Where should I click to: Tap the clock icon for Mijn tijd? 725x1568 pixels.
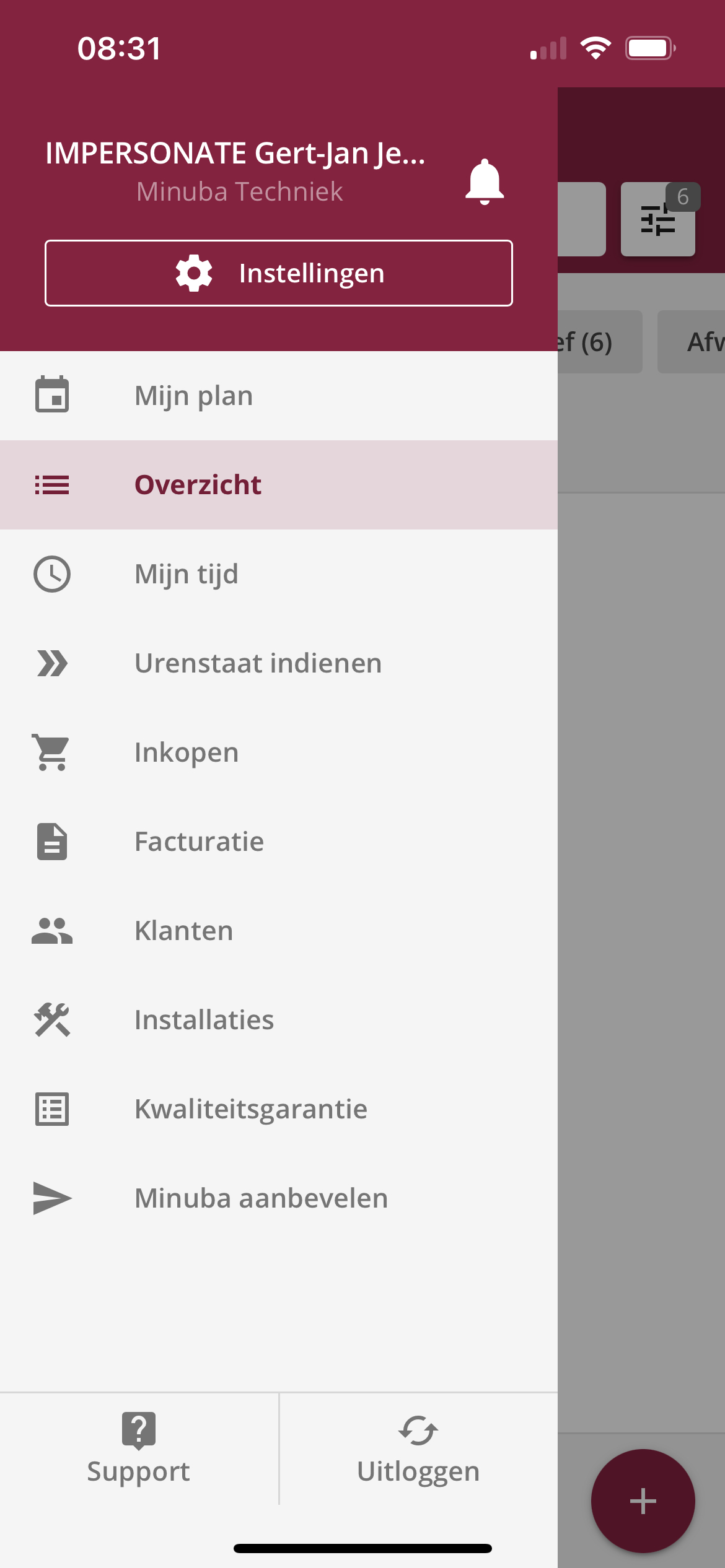tap(52, 574)
